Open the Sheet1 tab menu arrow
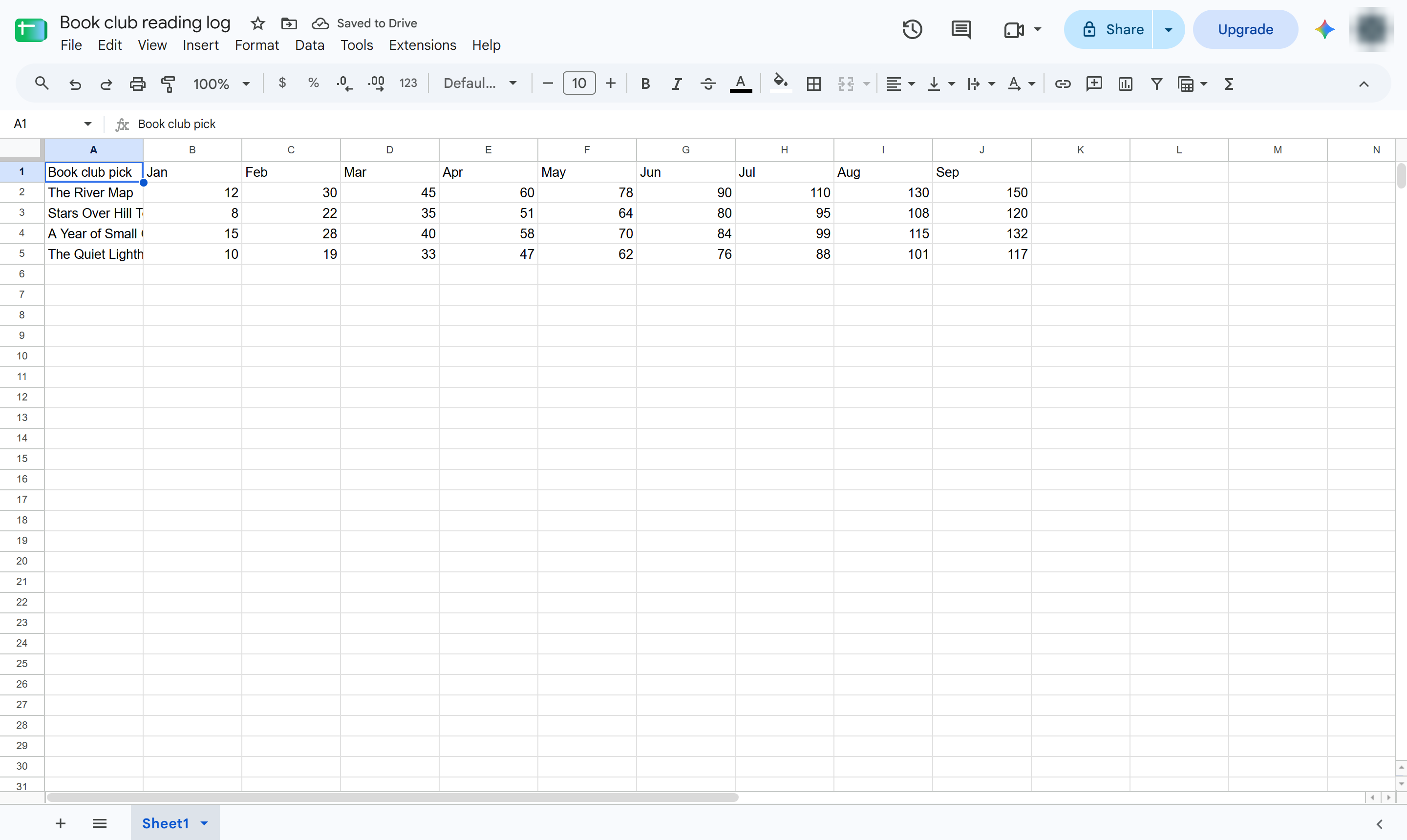 tap(204, 823)
